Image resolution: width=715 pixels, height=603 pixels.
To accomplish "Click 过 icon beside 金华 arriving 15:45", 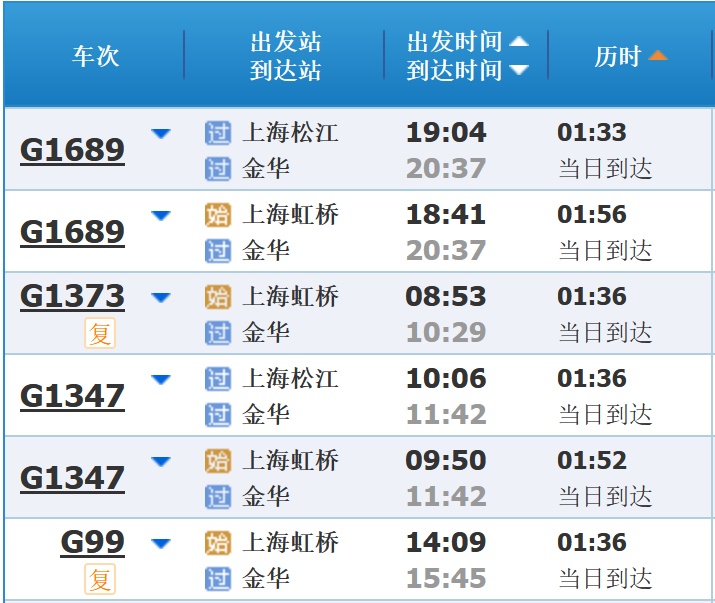I will pos(217,578).
